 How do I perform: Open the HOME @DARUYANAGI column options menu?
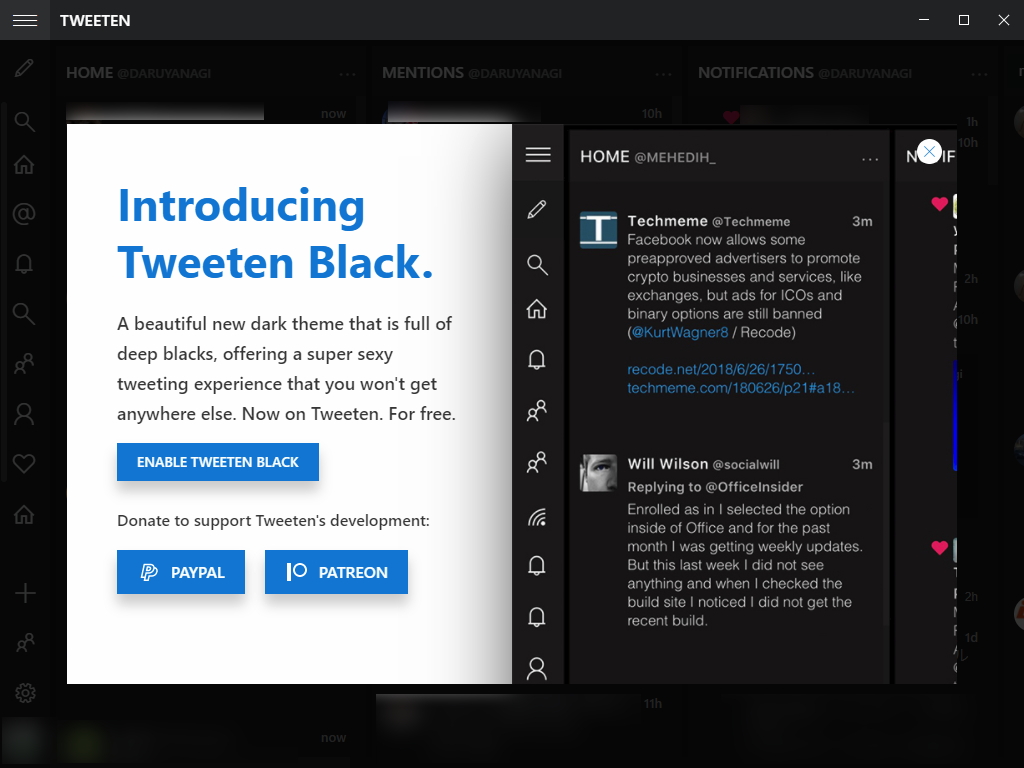point(347,74)
